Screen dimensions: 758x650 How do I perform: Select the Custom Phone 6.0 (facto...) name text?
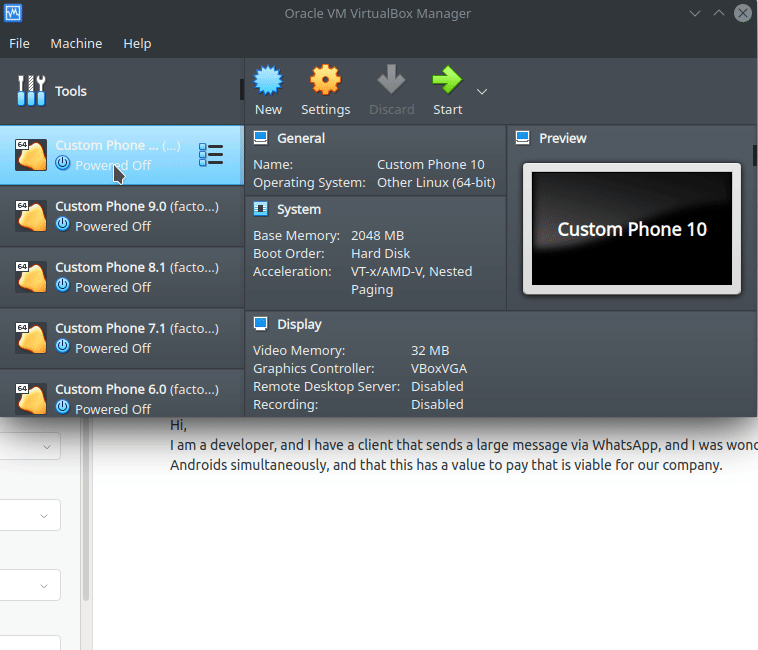click(137, 389)
